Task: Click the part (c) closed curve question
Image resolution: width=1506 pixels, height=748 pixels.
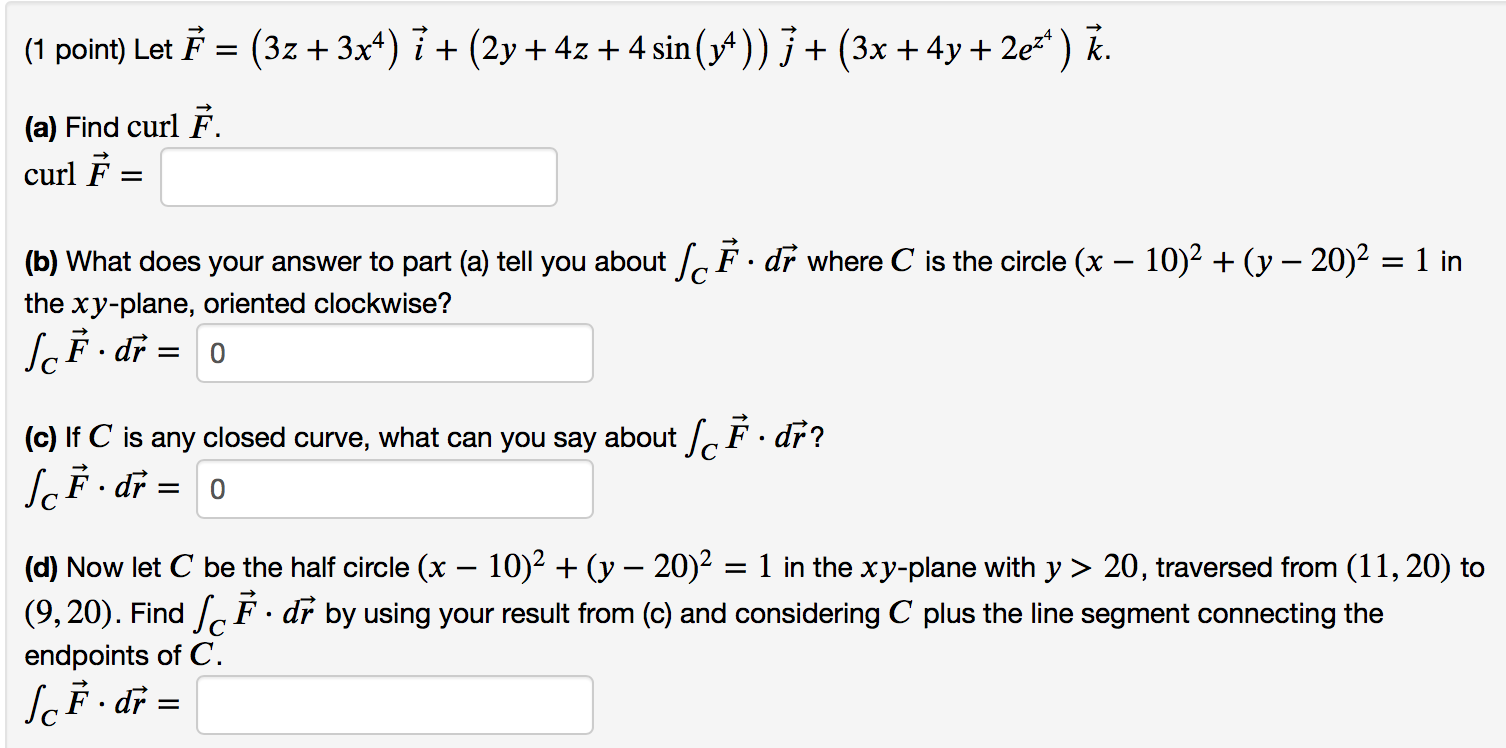Action: [x=400, y=436]
